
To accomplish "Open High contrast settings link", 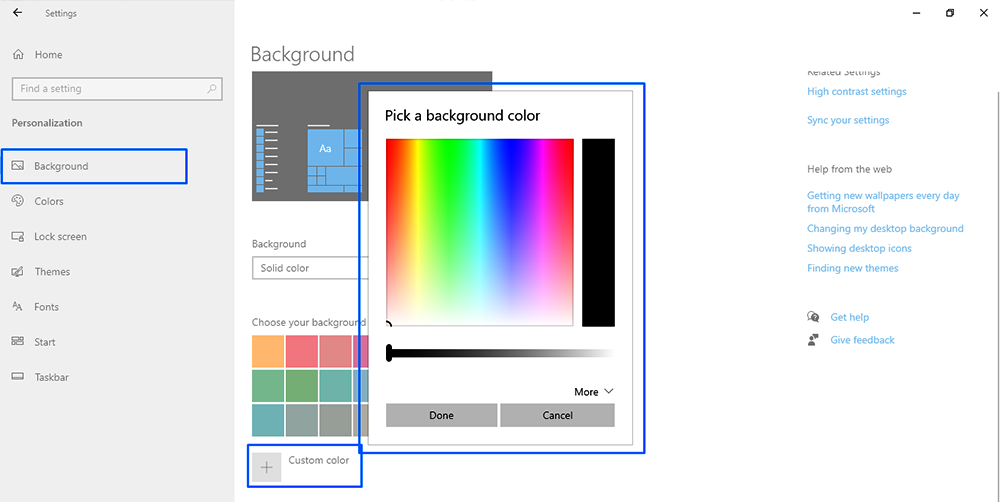I will [856, 92].
